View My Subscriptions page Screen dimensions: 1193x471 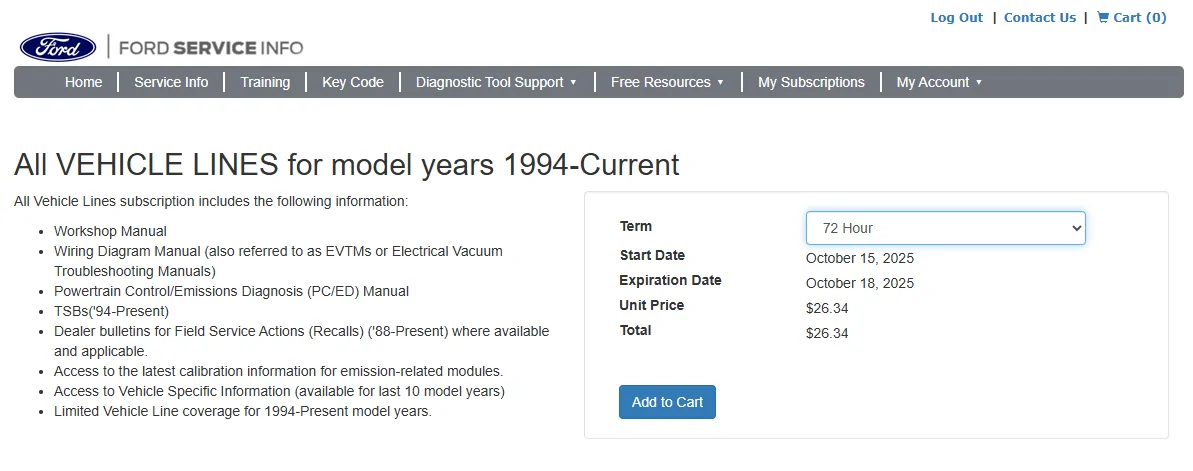(811, 82)
